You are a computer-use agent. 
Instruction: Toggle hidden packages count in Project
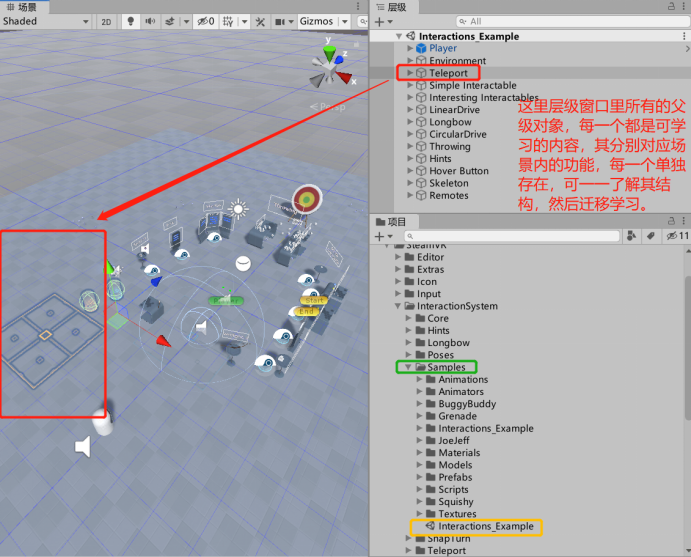point(677,236)
